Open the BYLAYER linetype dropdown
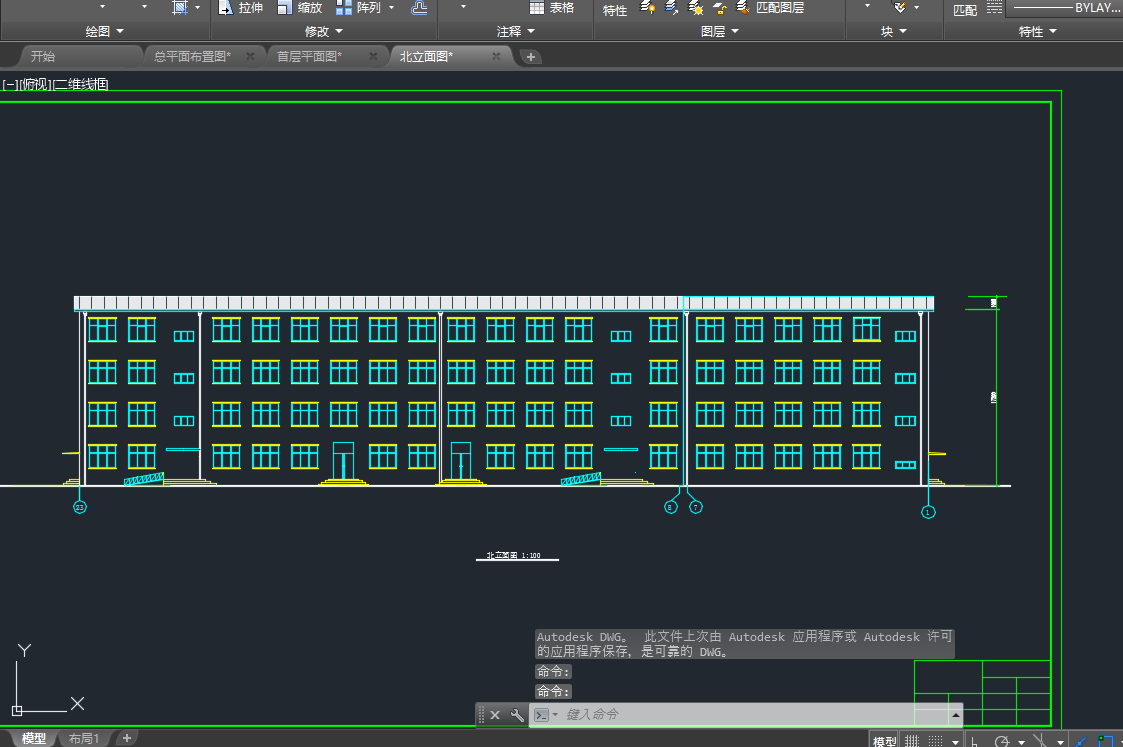Viewport: 1123px width, 747px height. point(1065,8)
